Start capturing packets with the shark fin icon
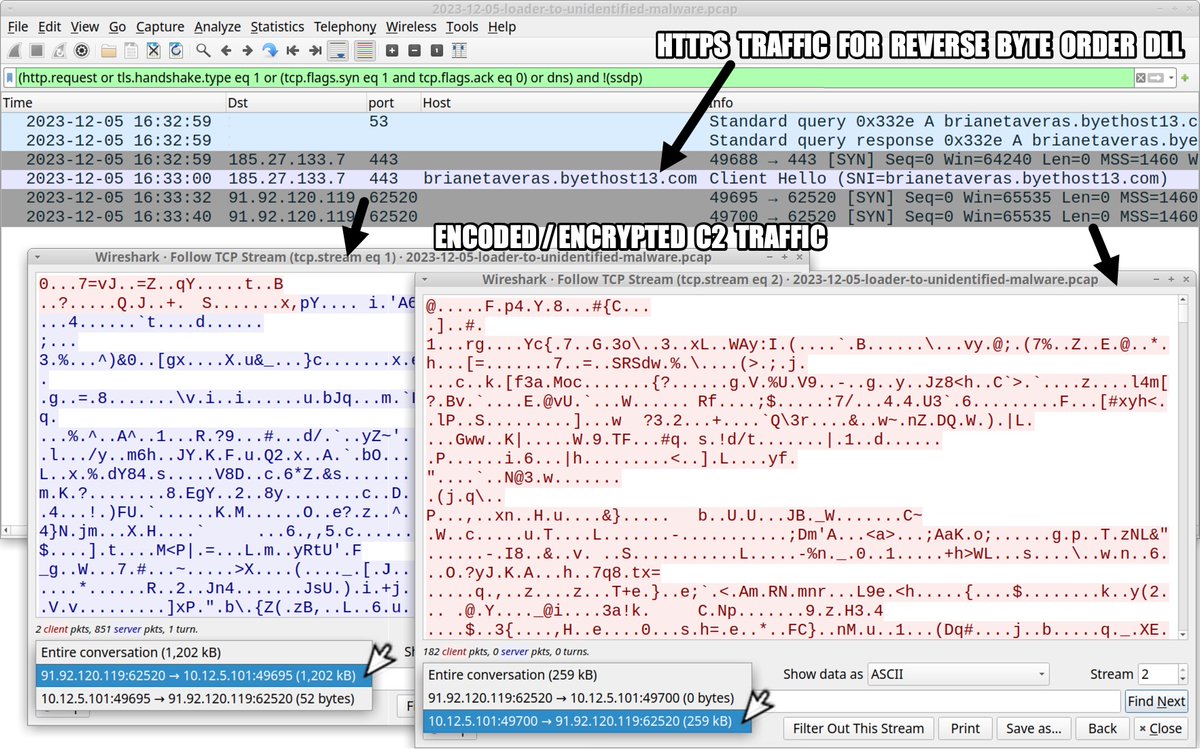 (15, 50)
